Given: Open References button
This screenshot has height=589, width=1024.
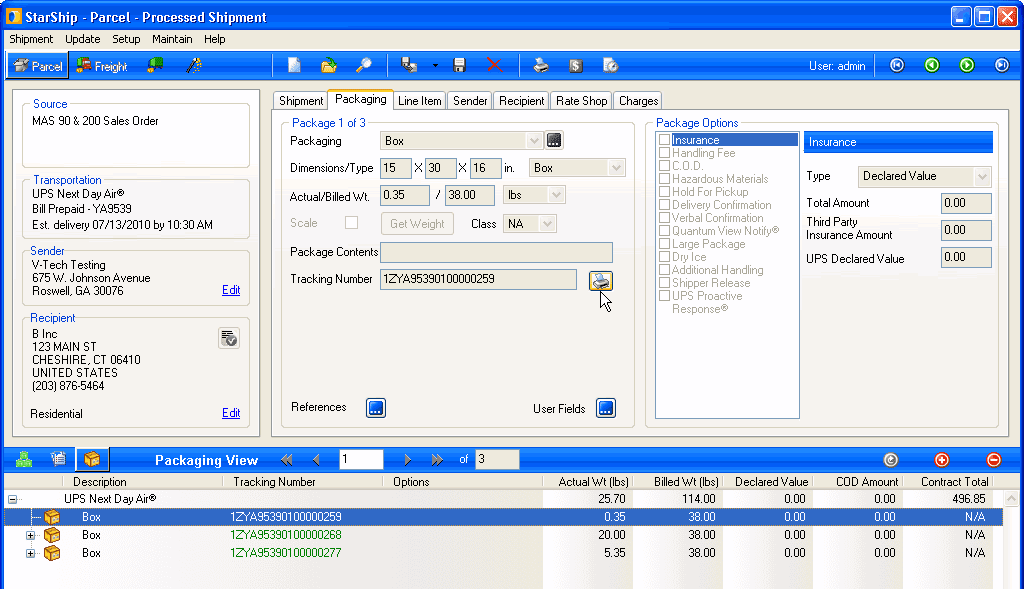Looking at the screenshot, I should (x=376, y=408).
